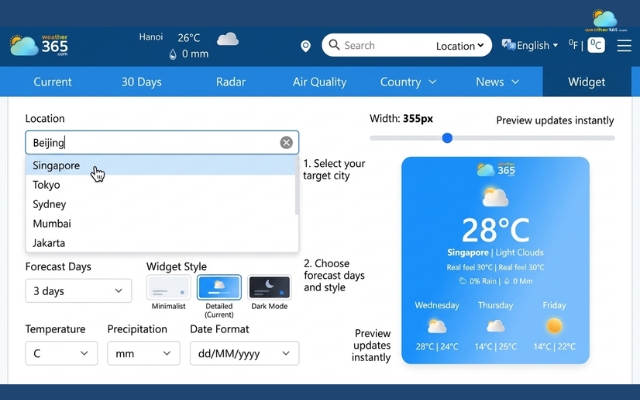Open the 30 Days tab
640x400 pixels.
pyautogui.click(x=141, y=82)
